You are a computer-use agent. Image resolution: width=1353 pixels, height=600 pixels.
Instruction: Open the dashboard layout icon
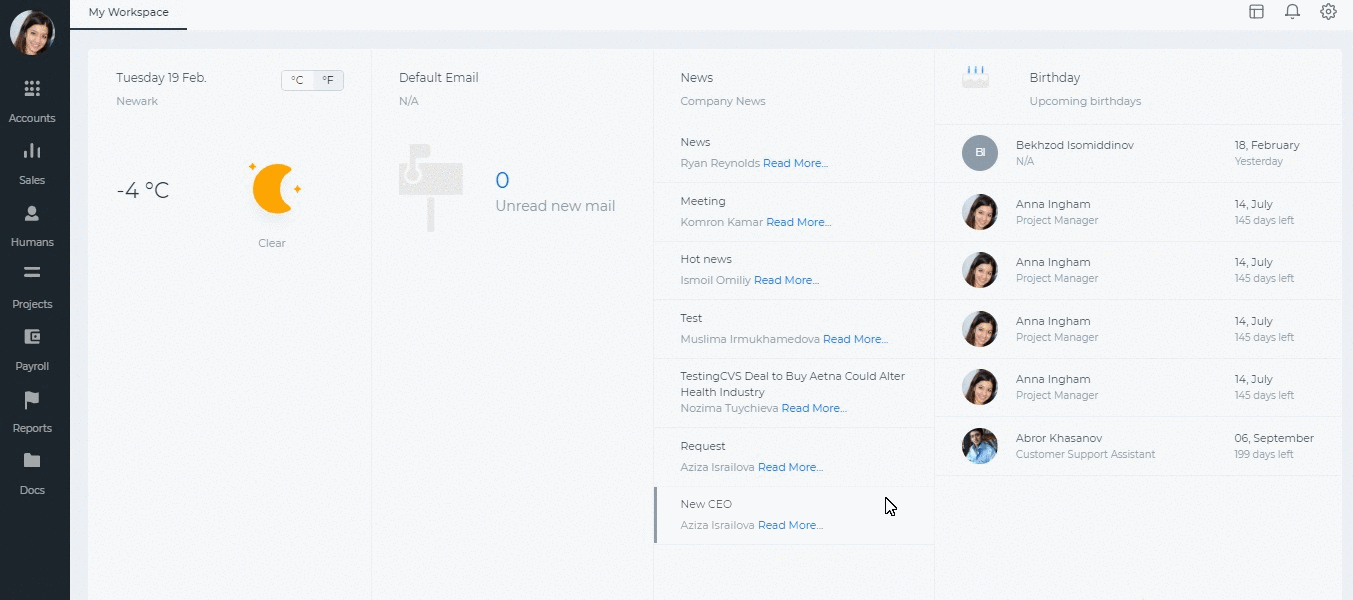pyautogui.click(x=1256, y=12)
